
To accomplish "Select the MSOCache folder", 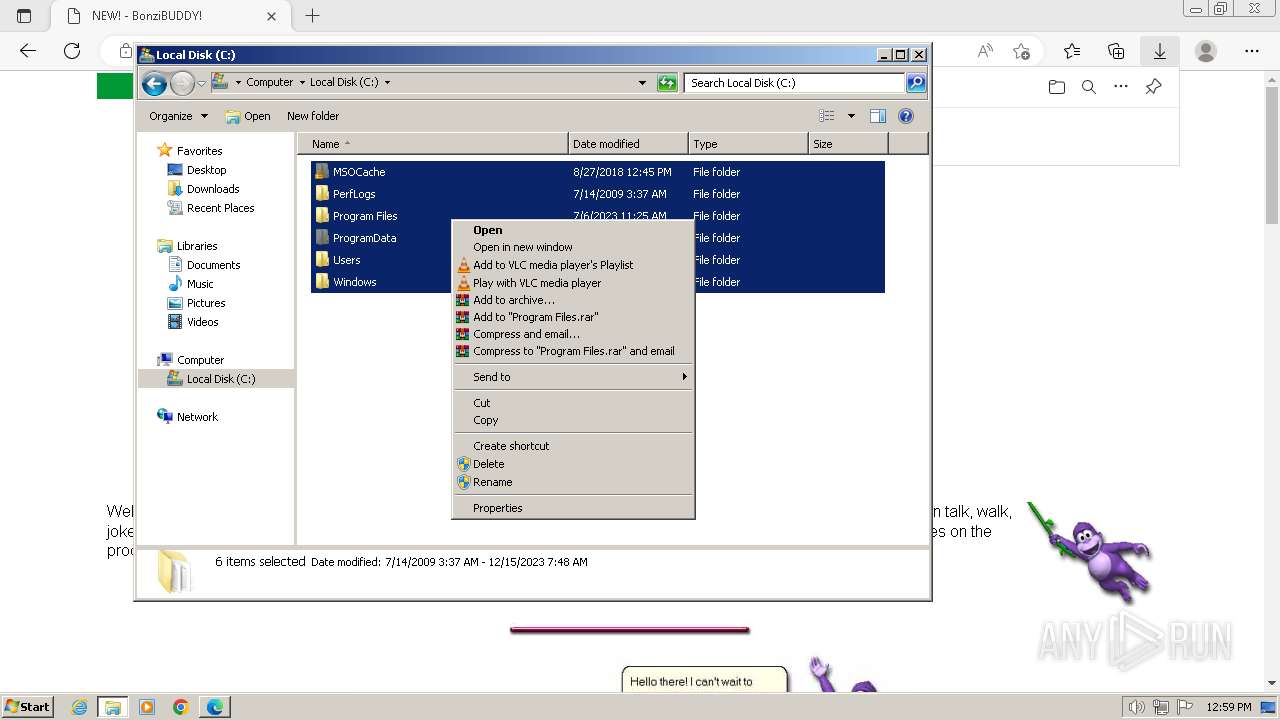I will [x=358, y=172].
